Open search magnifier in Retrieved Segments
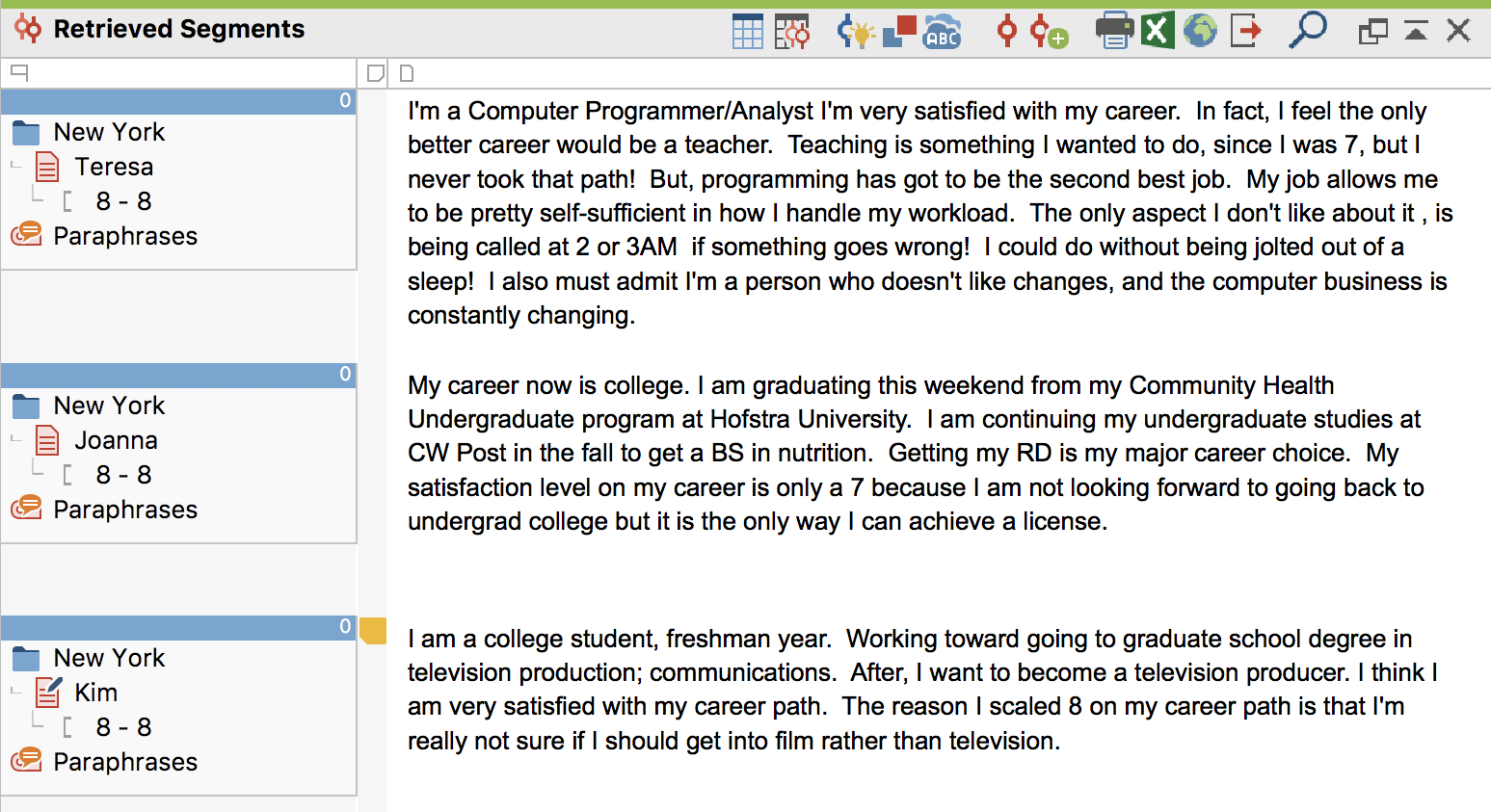 [x=1308, y=30]
